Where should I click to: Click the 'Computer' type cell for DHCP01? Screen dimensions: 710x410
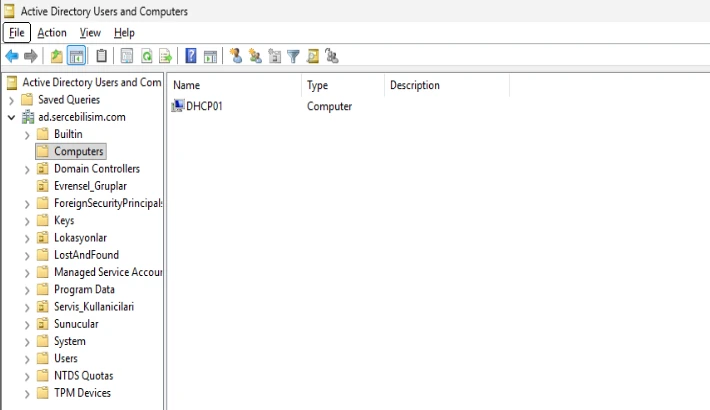tap(329, 106)
